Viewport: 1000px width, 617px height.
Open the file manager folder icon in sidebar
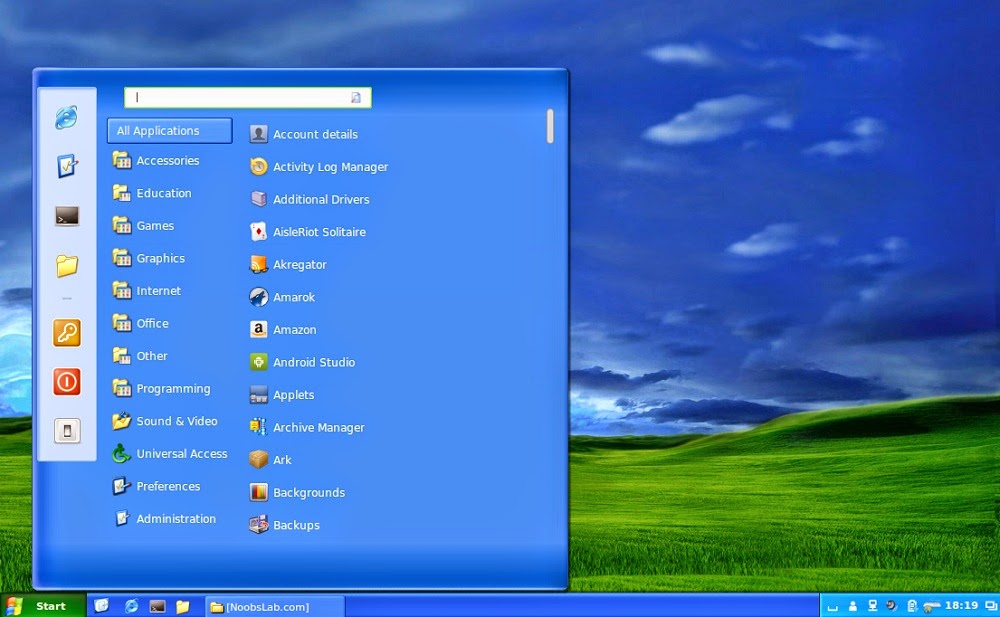(x=66, y=266)
